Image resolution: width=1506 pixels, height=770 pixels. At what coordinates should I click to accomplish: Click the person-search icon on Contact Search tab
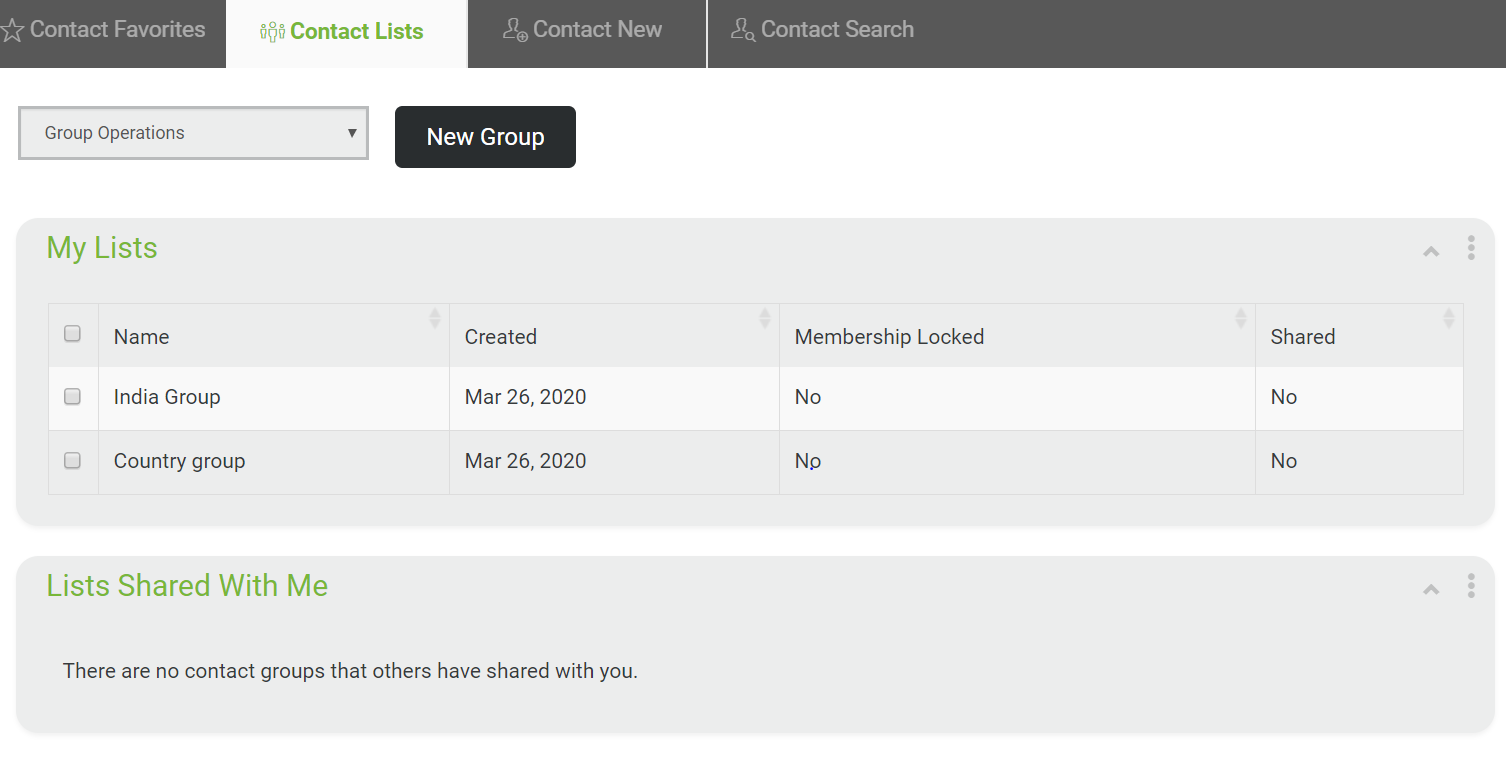click(x=743, y=30)
